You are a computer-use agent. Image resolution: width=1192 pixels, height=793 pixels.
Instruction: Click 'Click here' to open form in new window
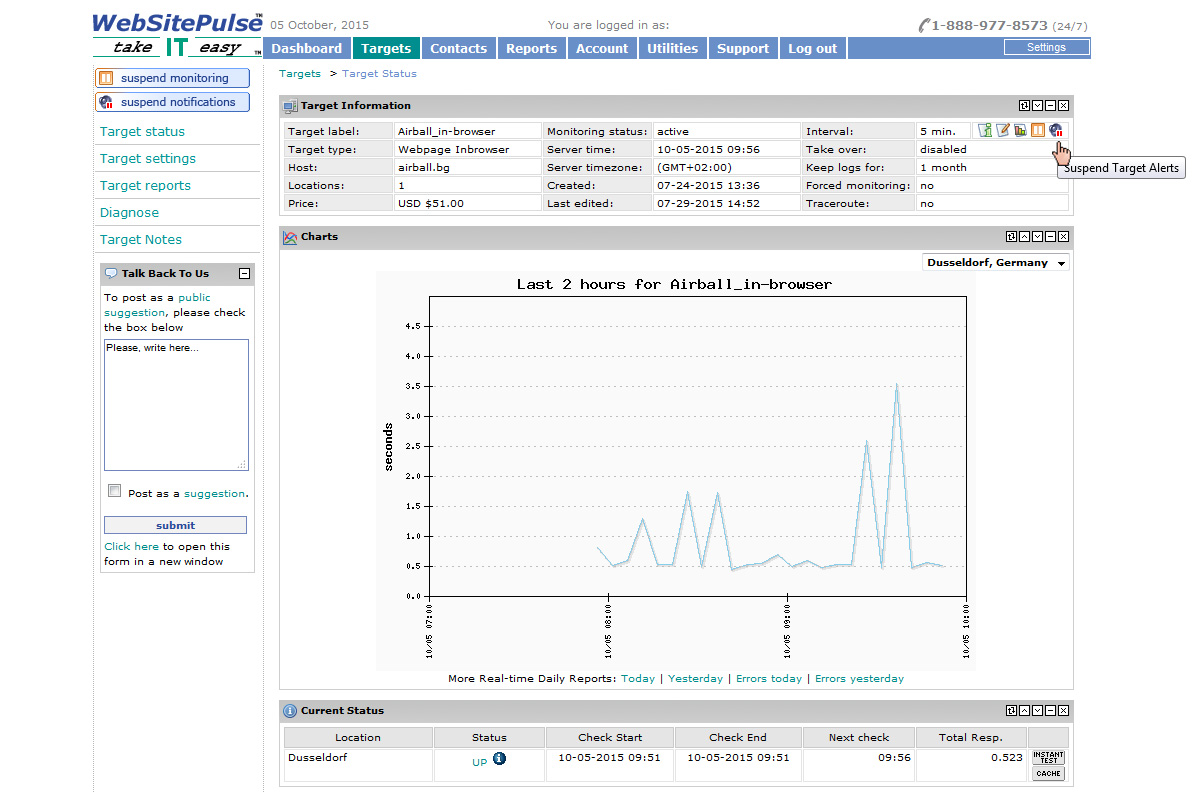132,547
